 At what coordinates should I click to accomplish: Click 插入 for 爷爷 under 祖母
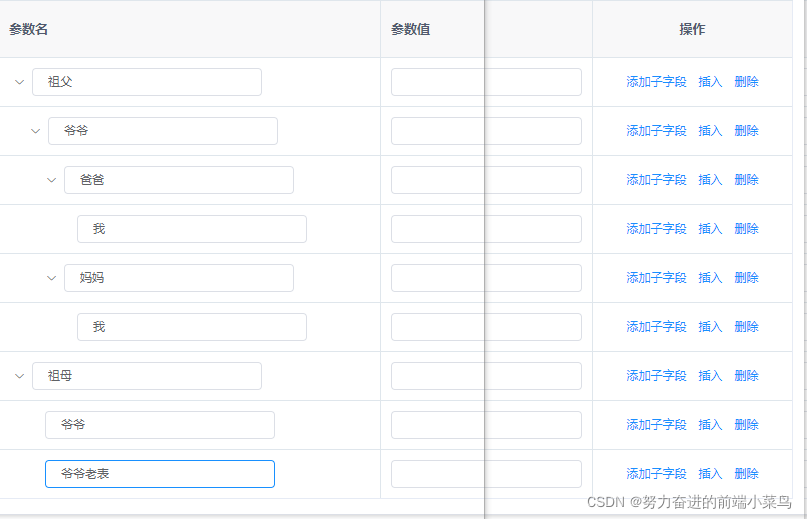click(710, 425)
